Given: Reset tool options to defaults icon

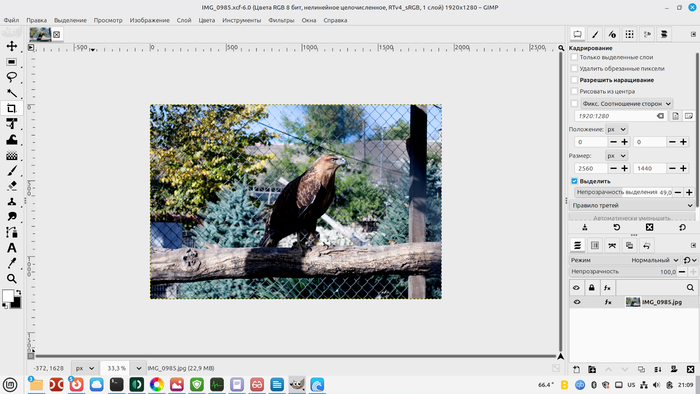Looking at the screenshot, I should click(682, 228).
